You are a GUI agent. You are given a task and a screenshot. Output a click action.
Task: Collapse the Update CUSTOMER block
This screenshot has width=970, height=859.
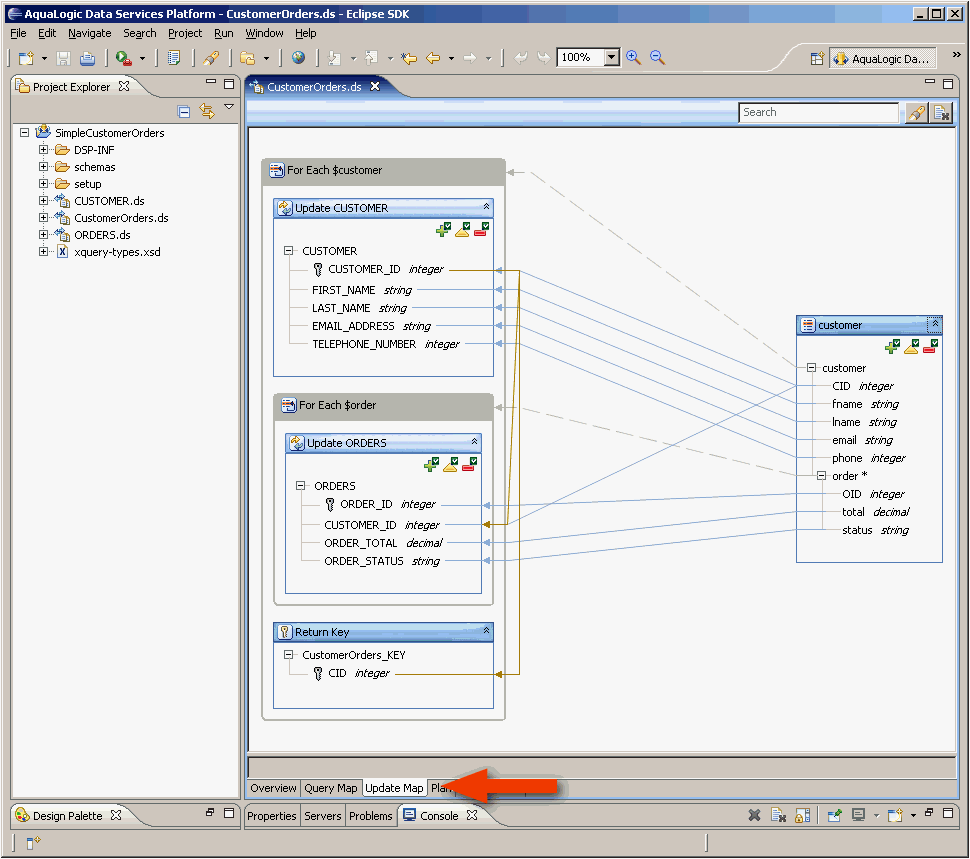(x=486, y=207)
